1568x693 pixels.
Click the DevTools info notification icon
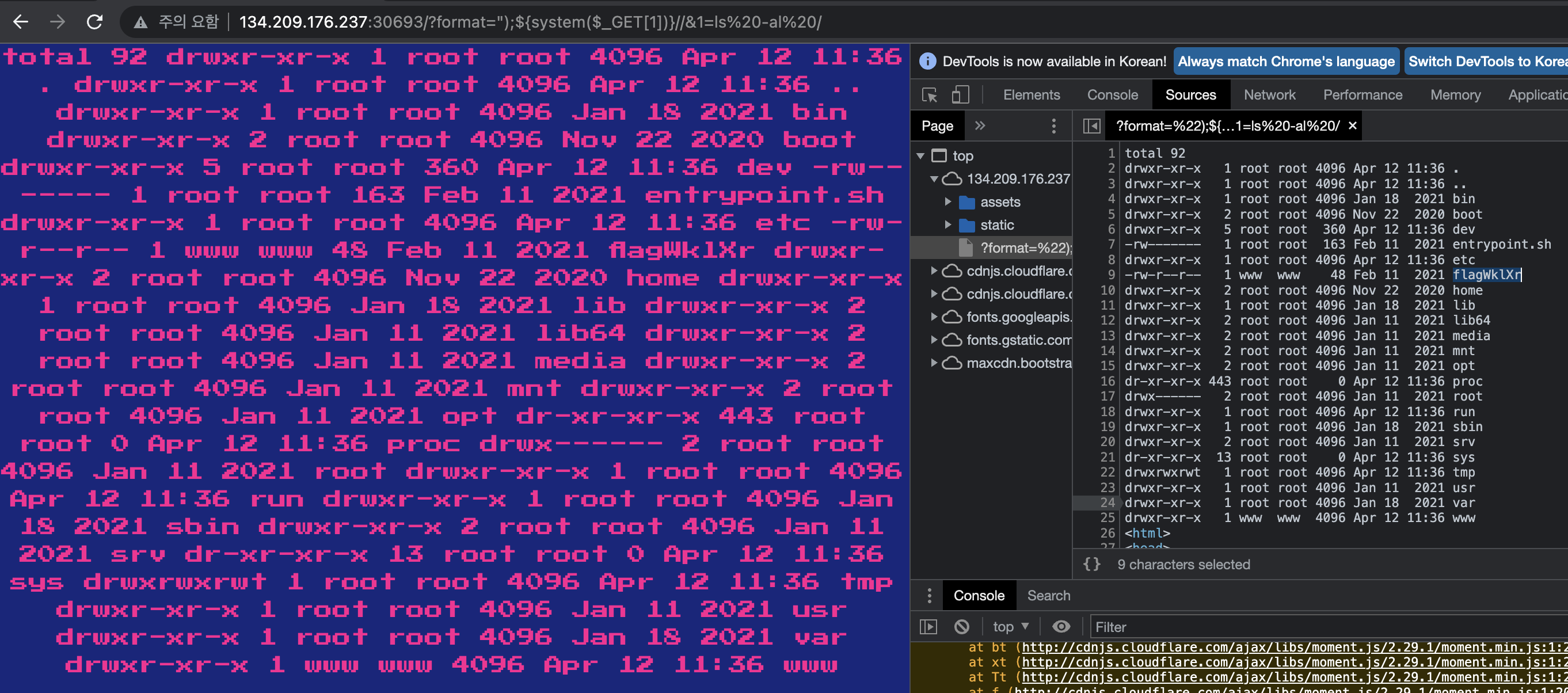[927, 61]
